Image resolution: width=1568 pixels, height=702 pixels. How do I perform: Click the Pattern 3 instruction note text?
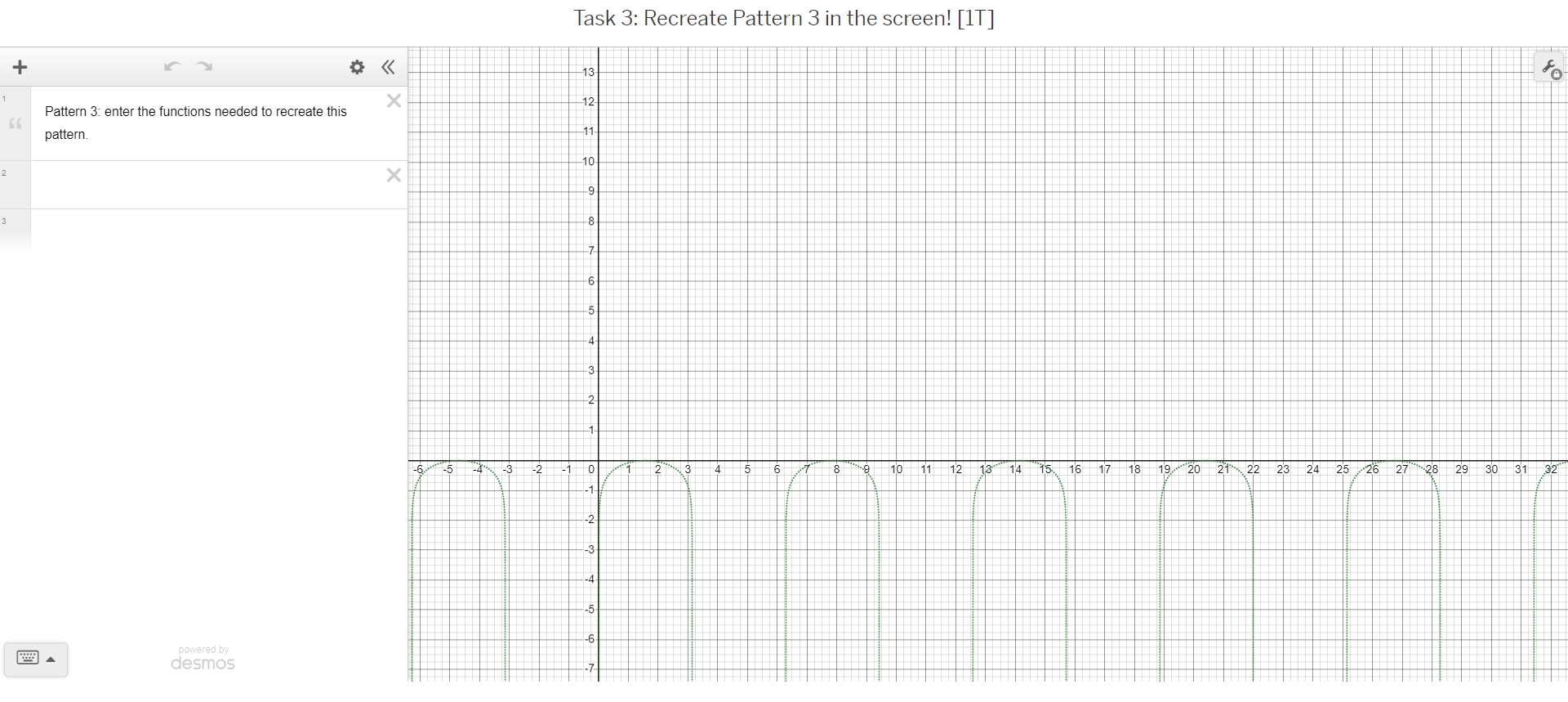click(x=196, y=123)
